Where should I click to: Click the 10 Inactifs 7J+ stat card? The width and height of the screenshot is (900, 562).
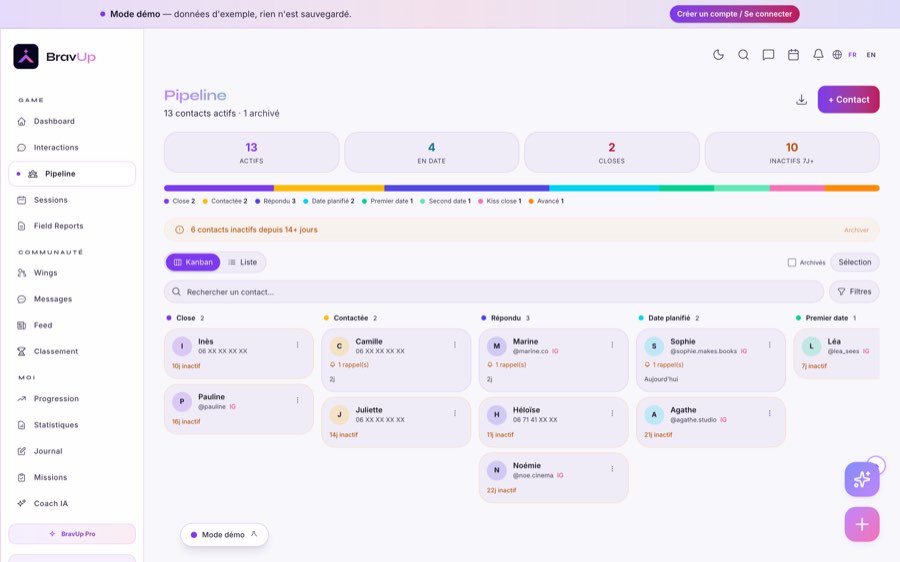(792, 153)
